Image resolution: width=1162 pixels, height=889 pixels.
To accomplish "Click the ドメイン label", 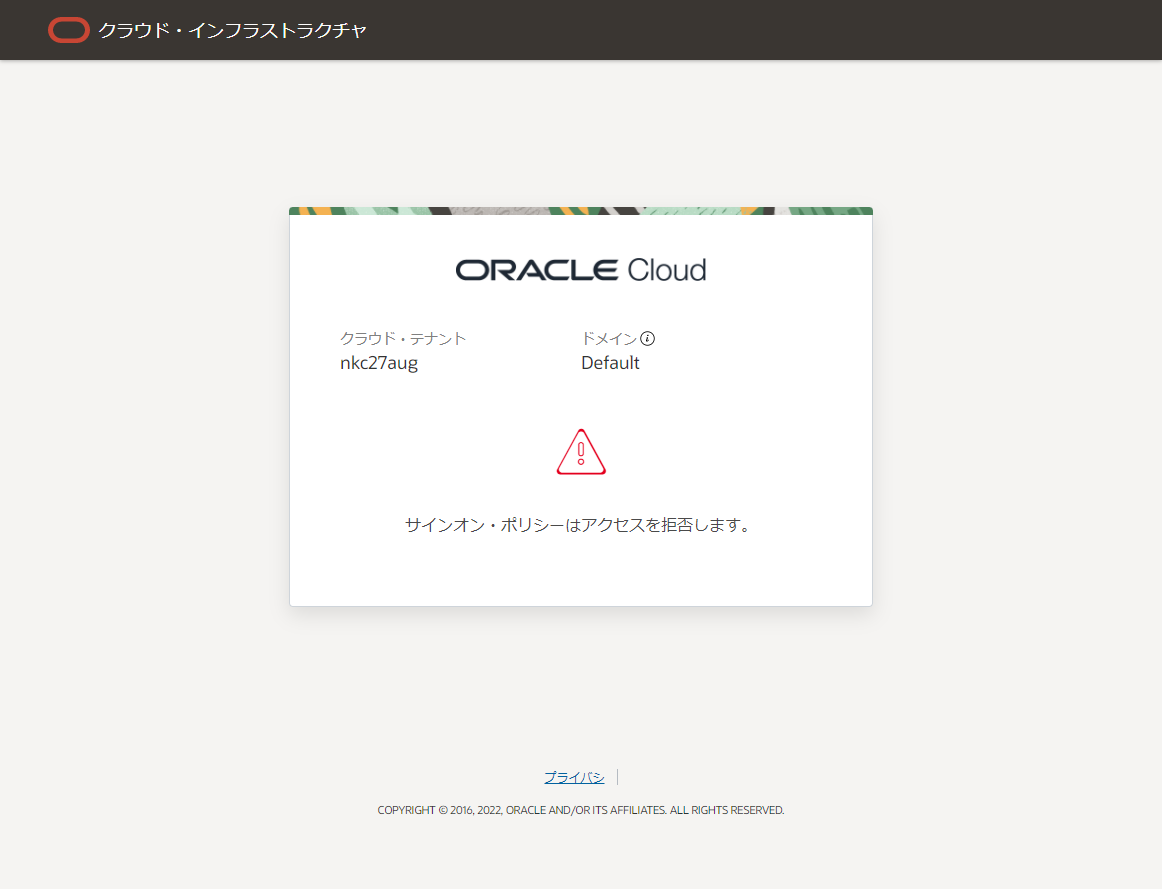I will point(609,339).
